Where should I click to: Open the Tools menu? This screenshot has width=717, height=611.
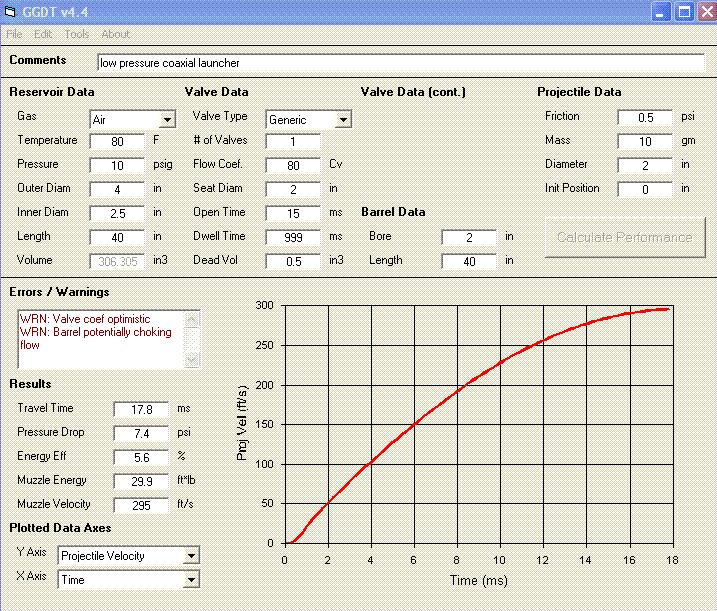pos(77,34)
